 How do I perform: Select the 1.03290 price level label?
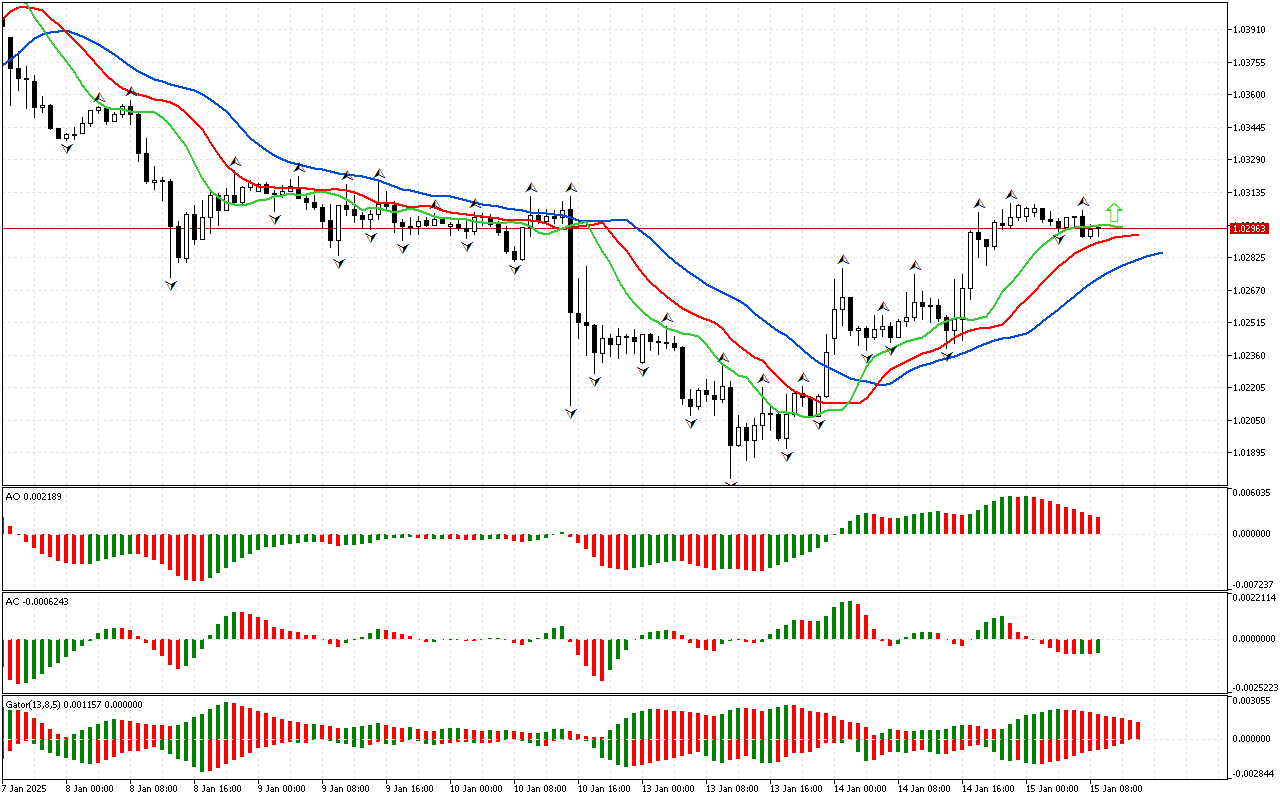click(x=1251, y=160)
